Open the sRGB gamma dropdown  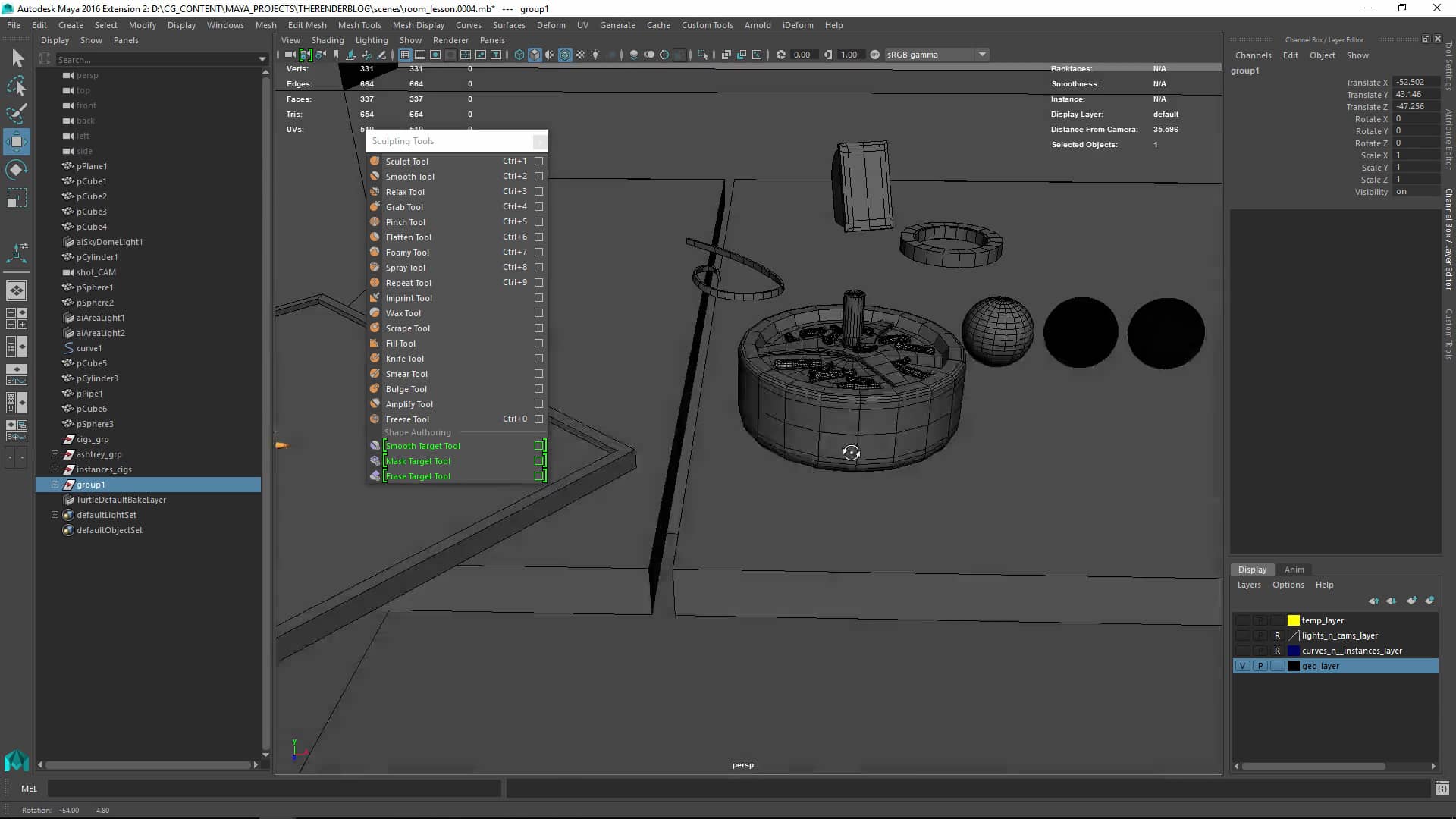tap(982, 55)
